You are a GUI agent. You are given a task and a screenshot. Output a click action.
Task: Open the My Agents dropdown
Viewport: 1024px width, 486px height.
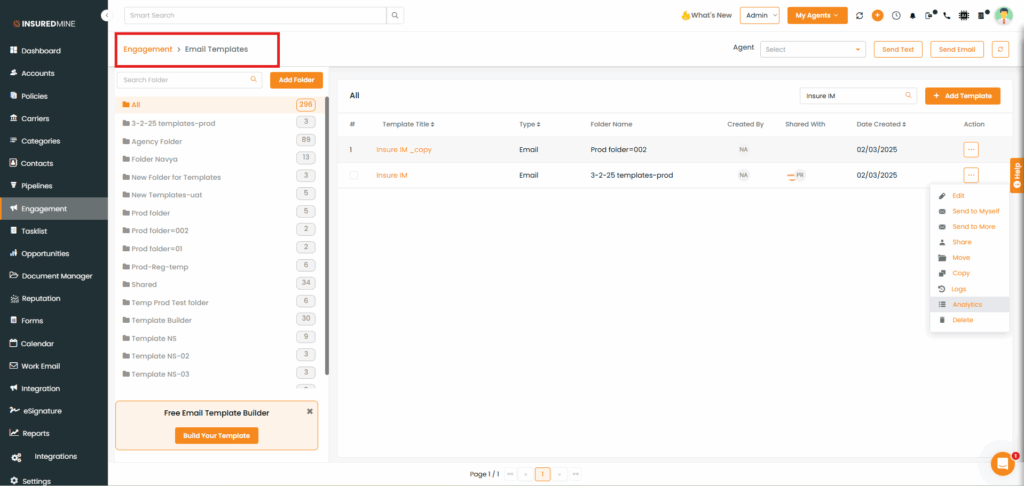pos(817,15)
